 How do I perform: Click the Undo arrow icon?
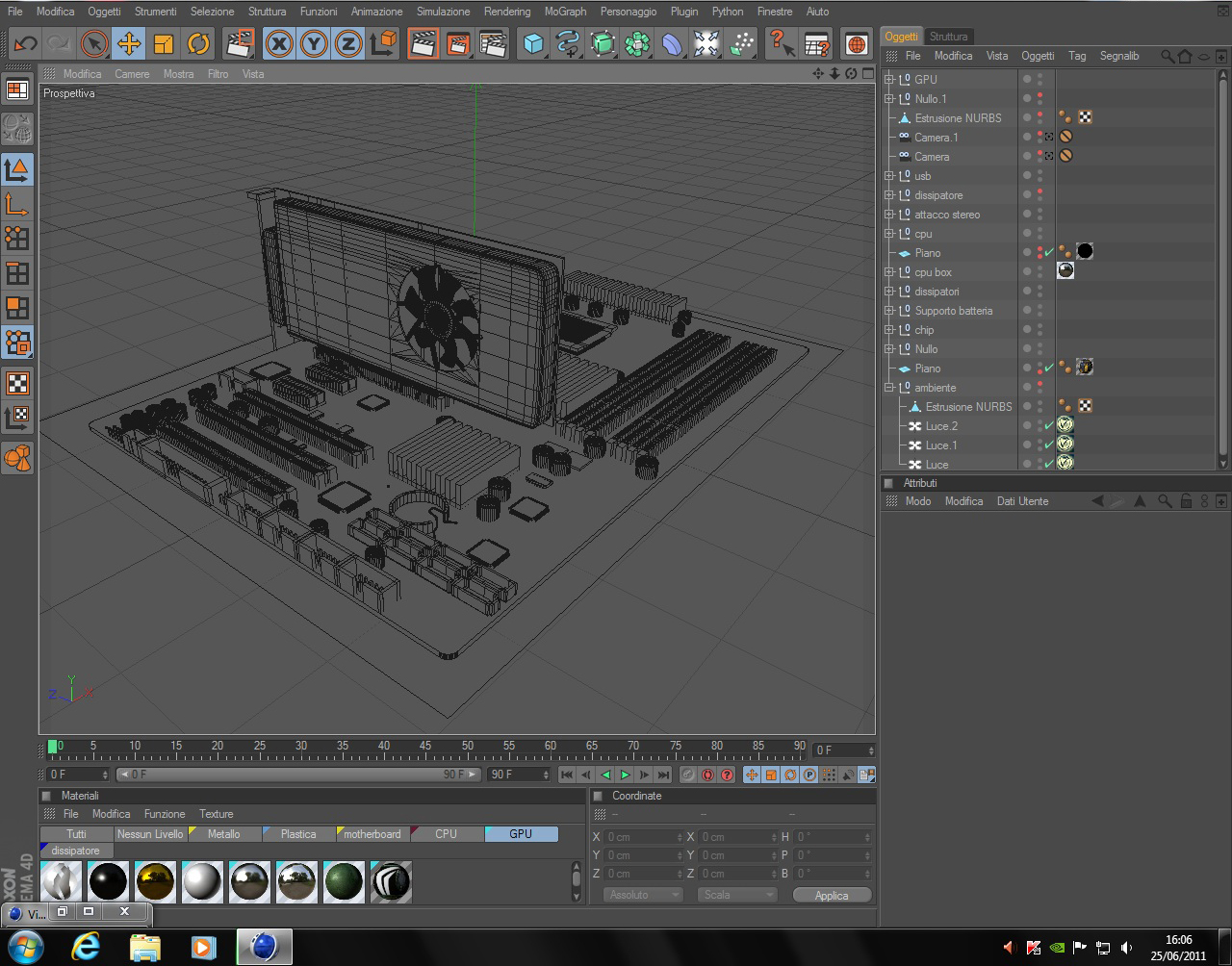25,43
